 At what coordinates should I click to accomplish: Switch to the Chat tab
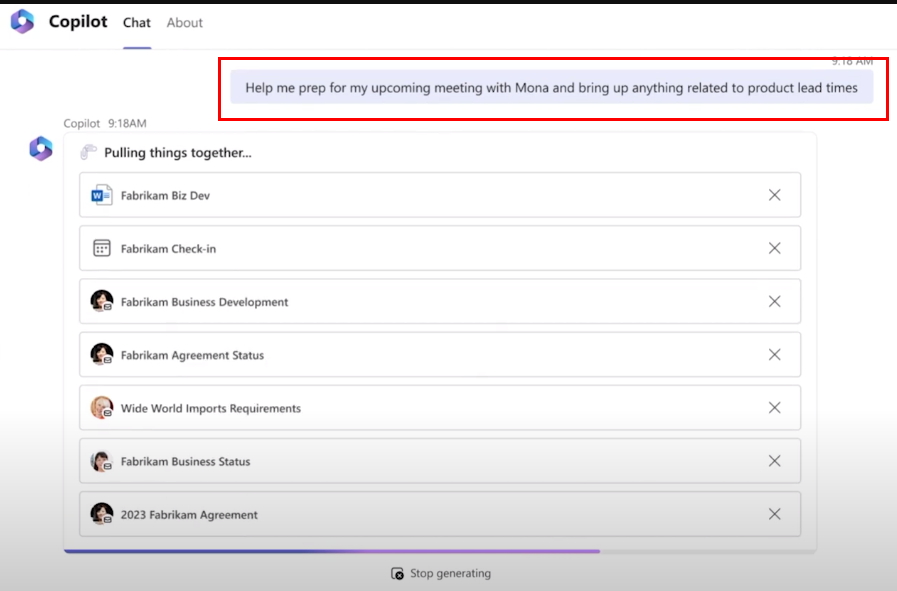tap(137, 23)
